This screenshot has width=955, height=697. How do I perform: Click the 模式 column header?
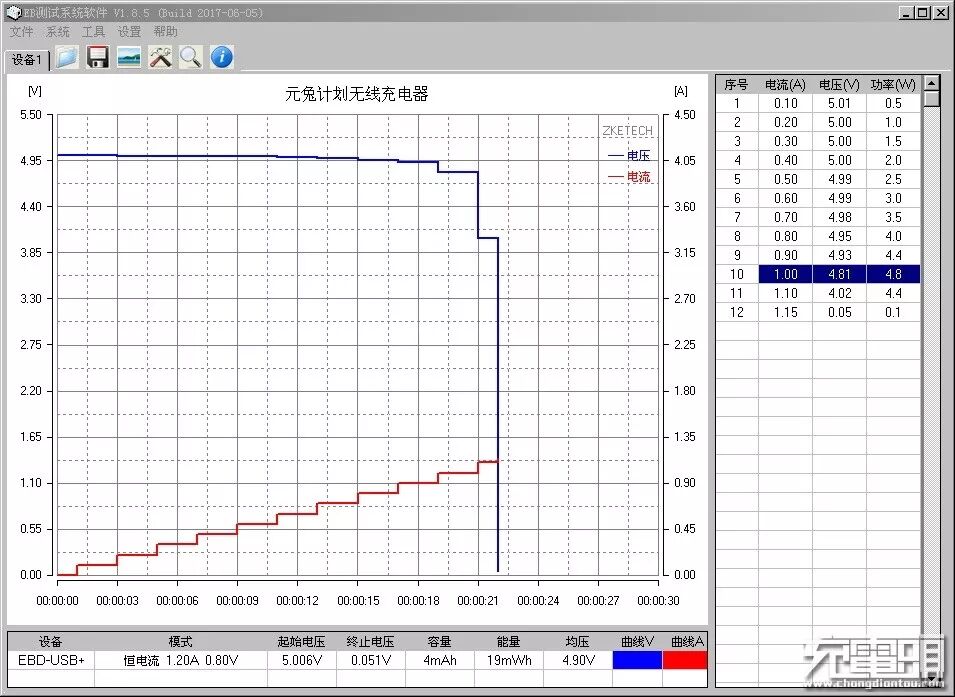click(180, 642)
